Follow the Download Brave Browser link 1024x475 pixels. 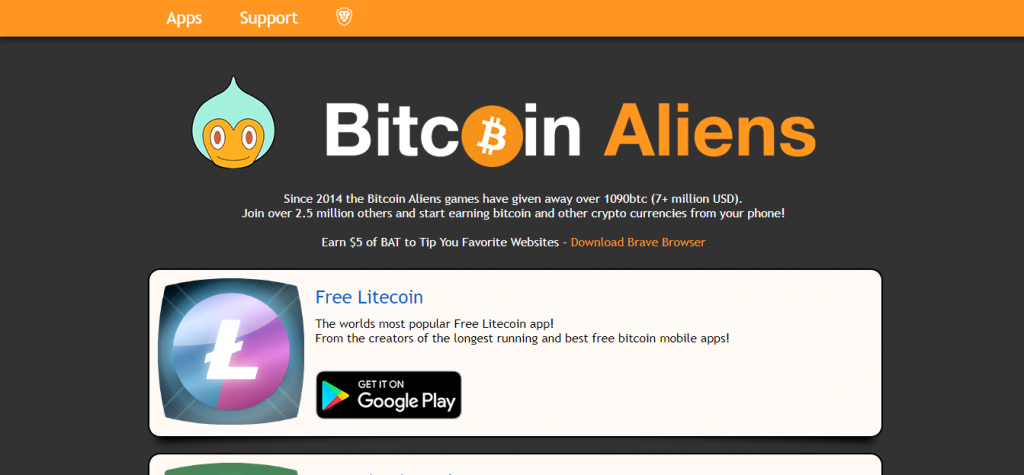click(x=638, y=242)
